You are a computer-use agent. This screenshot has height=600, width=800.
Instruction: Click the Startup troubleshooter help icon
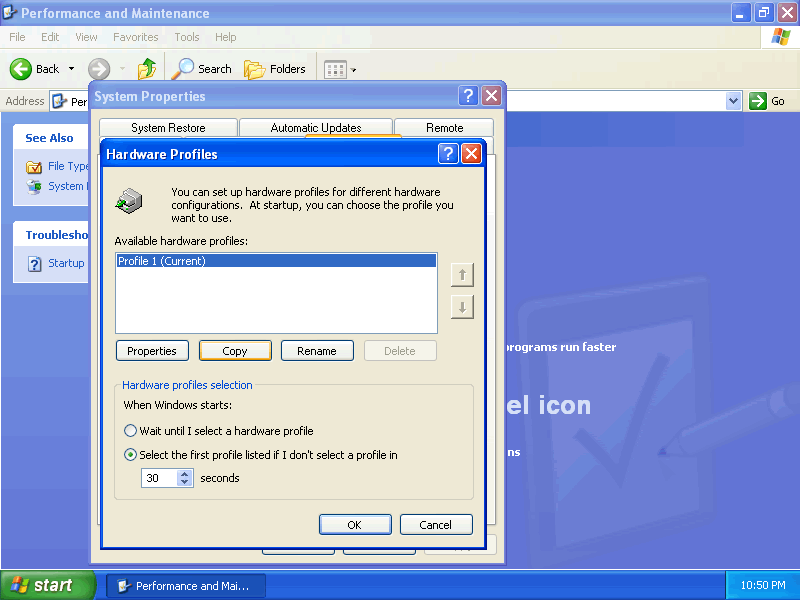click(x=34, y=264)
